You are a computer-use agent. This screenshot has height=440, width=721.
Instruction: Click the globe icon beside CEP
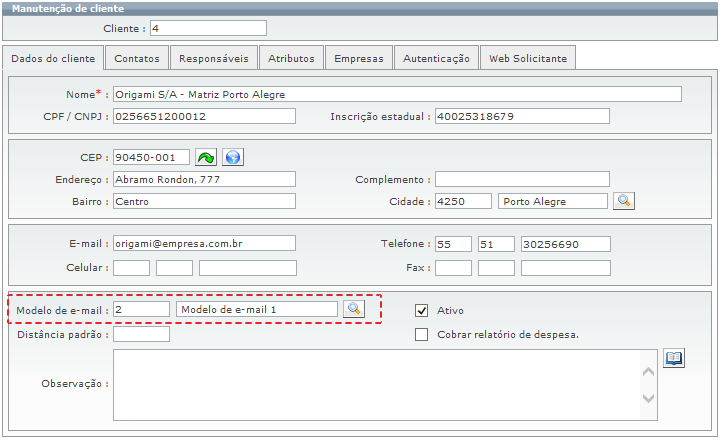click(x=233, y=157)
